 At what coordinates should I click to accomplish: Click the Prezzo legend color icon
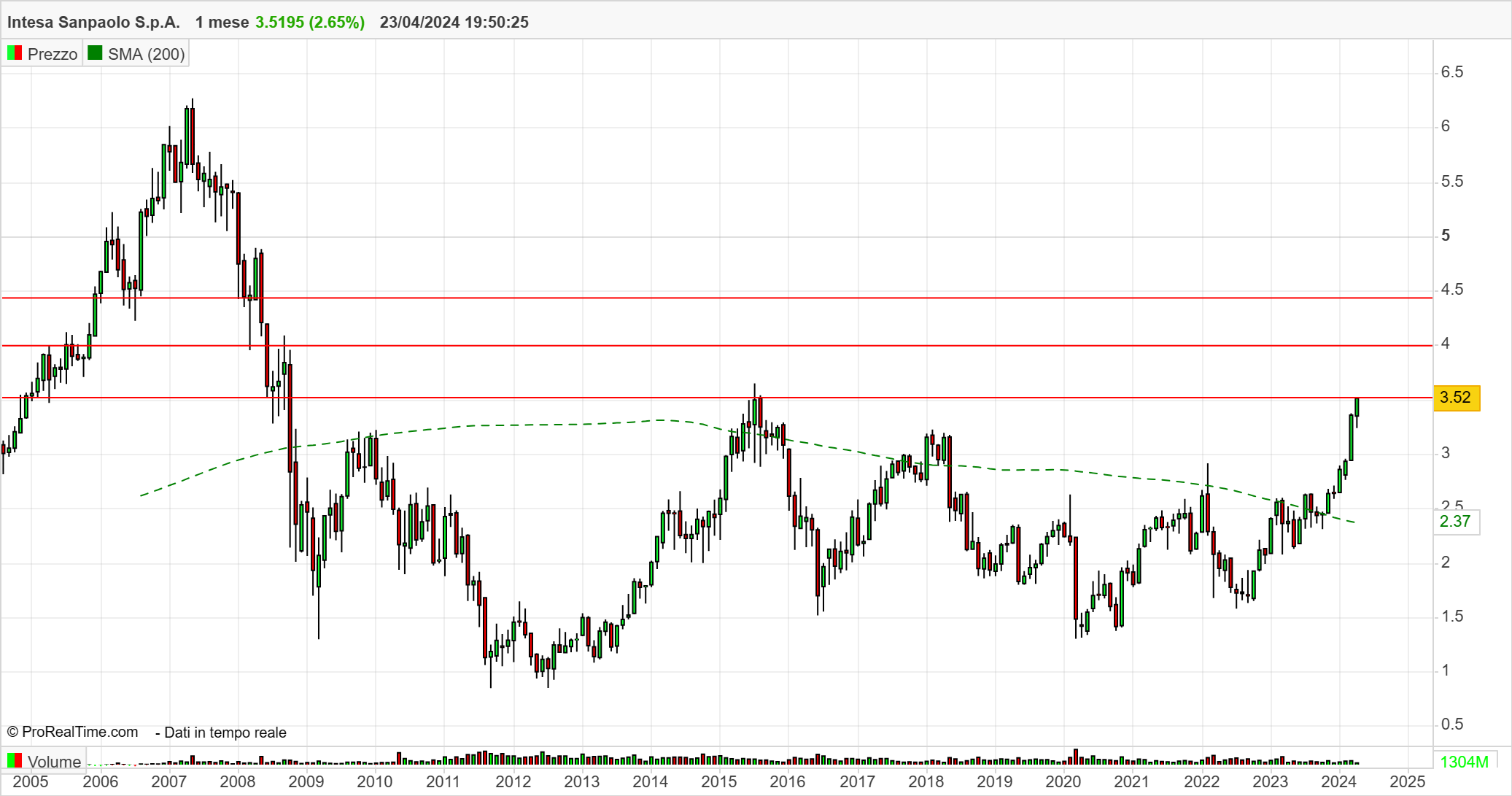pos(15,53)
